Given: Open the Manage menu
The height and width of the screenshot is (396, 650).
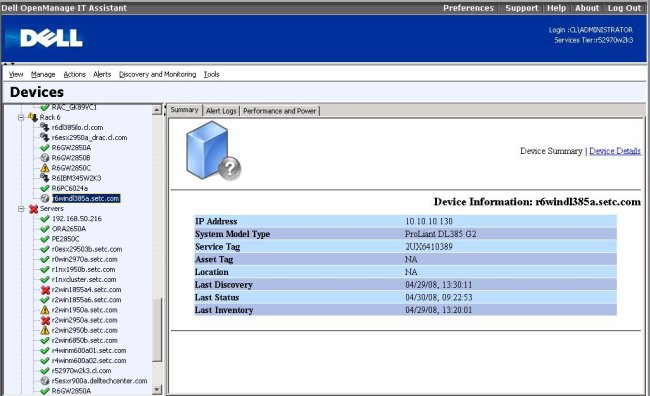Looking at the screenshot, I should (x=43, y=74).
